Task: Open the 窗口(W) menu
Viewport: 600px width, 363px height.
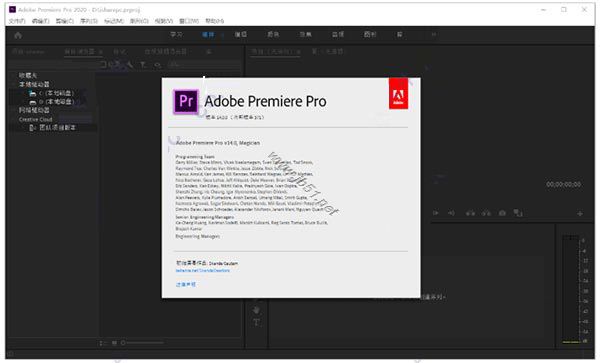Action: coord(189,21)
